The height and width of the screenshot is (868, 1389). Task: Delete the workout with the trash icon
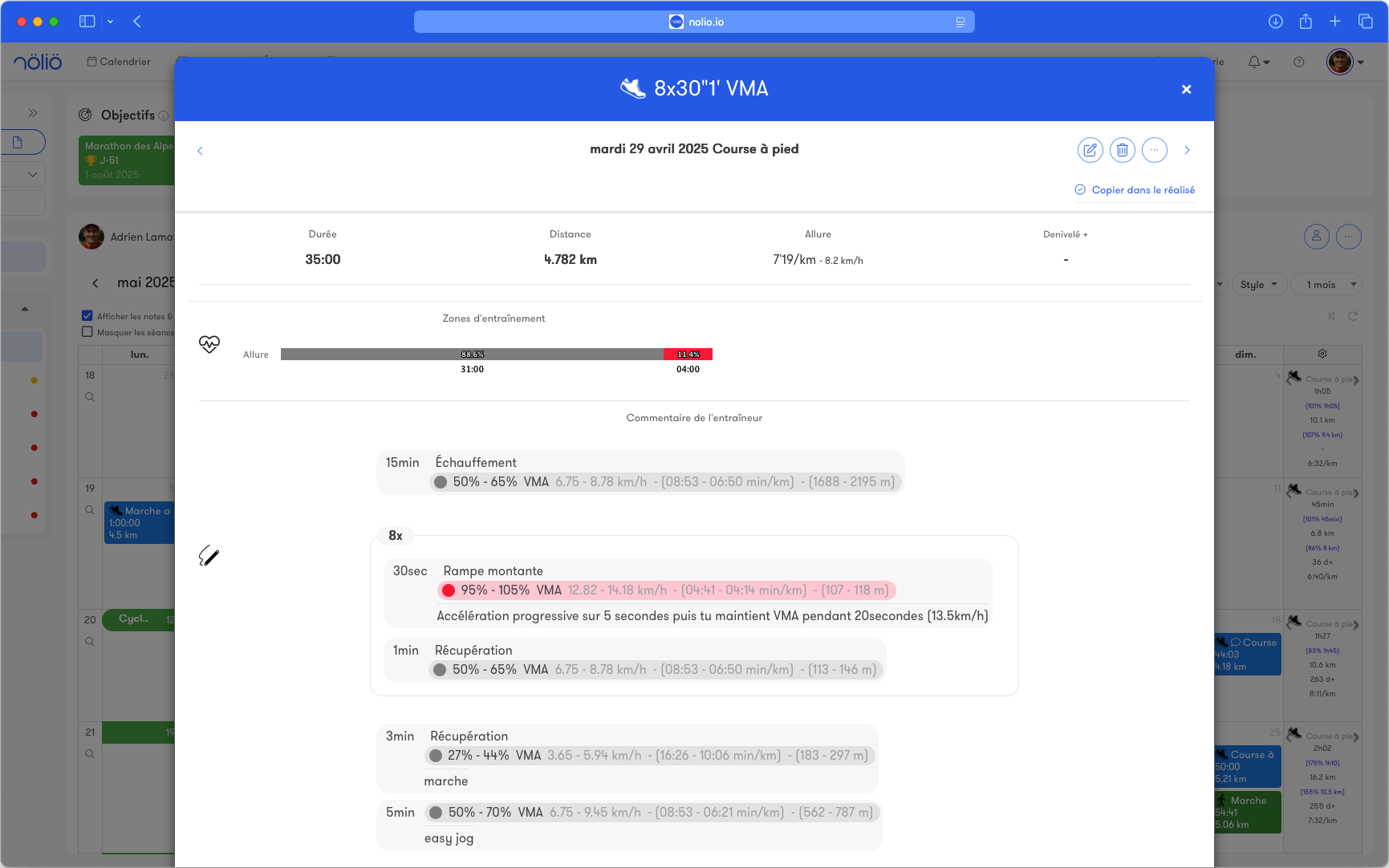point(1122,150)
